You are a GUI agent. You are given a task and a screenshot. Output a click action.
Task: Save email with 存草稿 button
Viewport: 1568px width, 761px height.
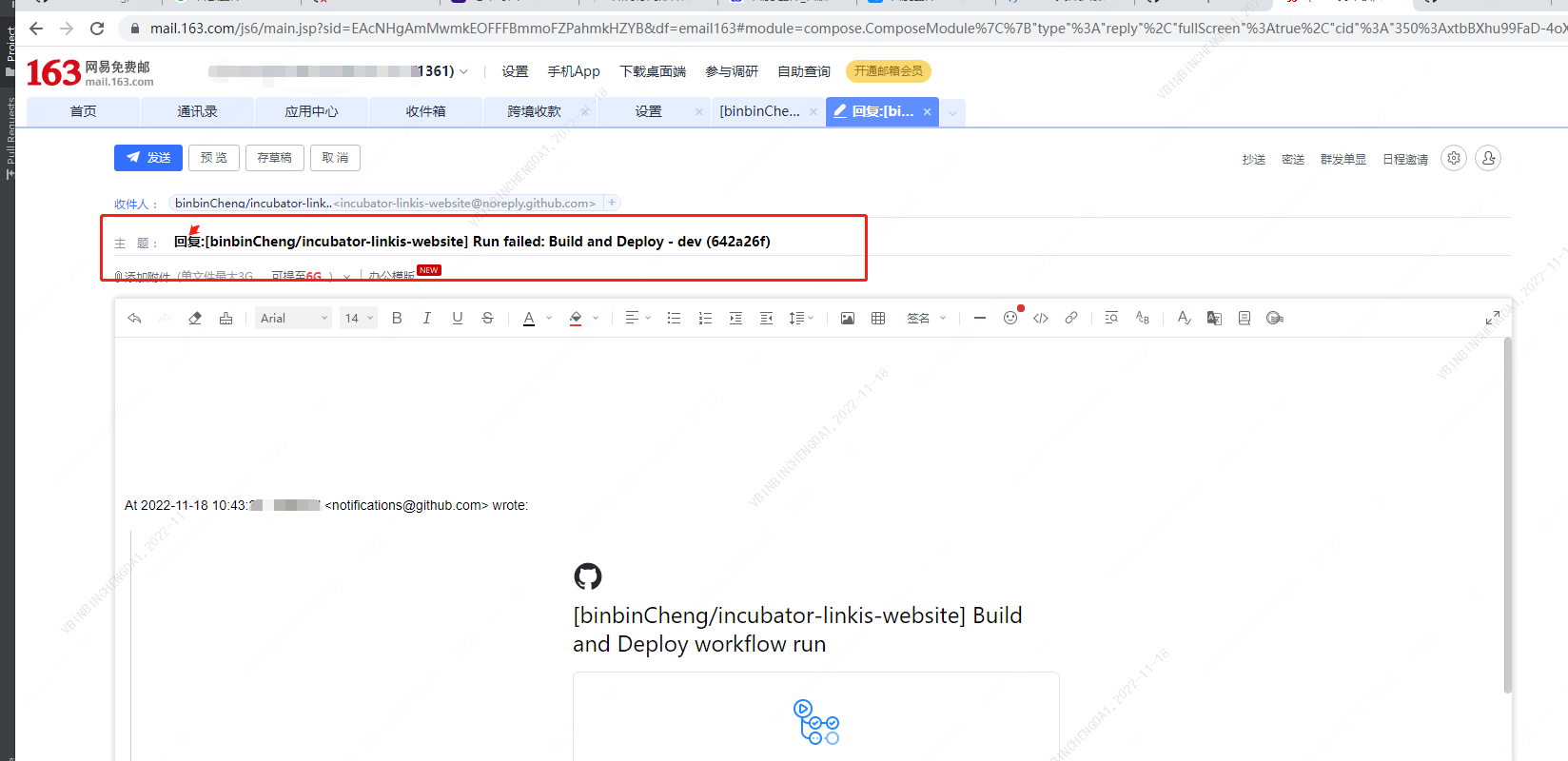pos(274,158)
